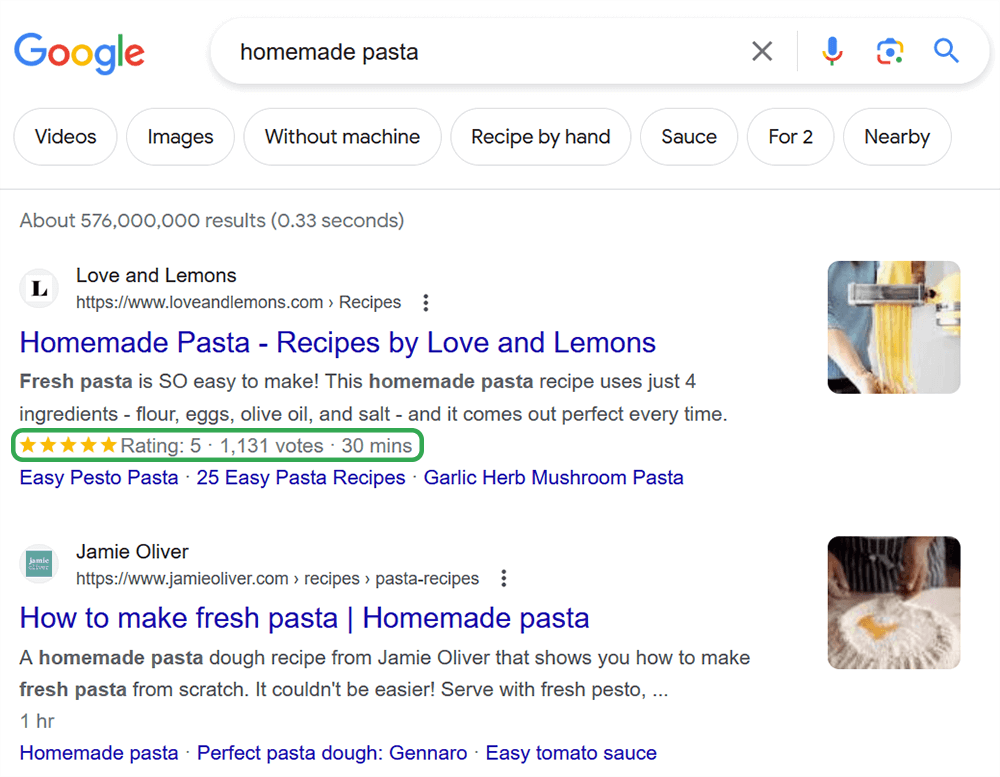
Task: Open Google Lens image search
Action: point(889,51)
